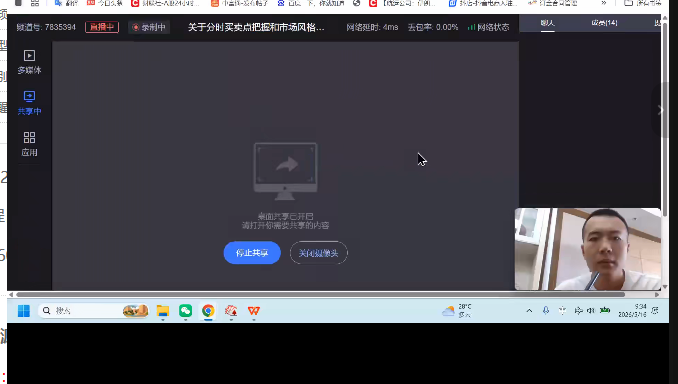
Task: Click the horizontal scrollbar thumb
Action: 320,294
